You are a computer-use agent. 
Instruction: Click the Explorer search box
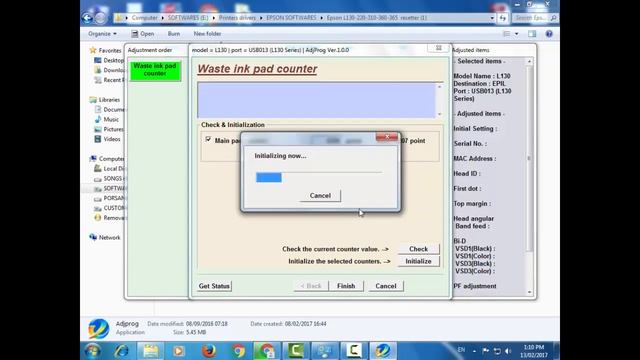(536, 18)
